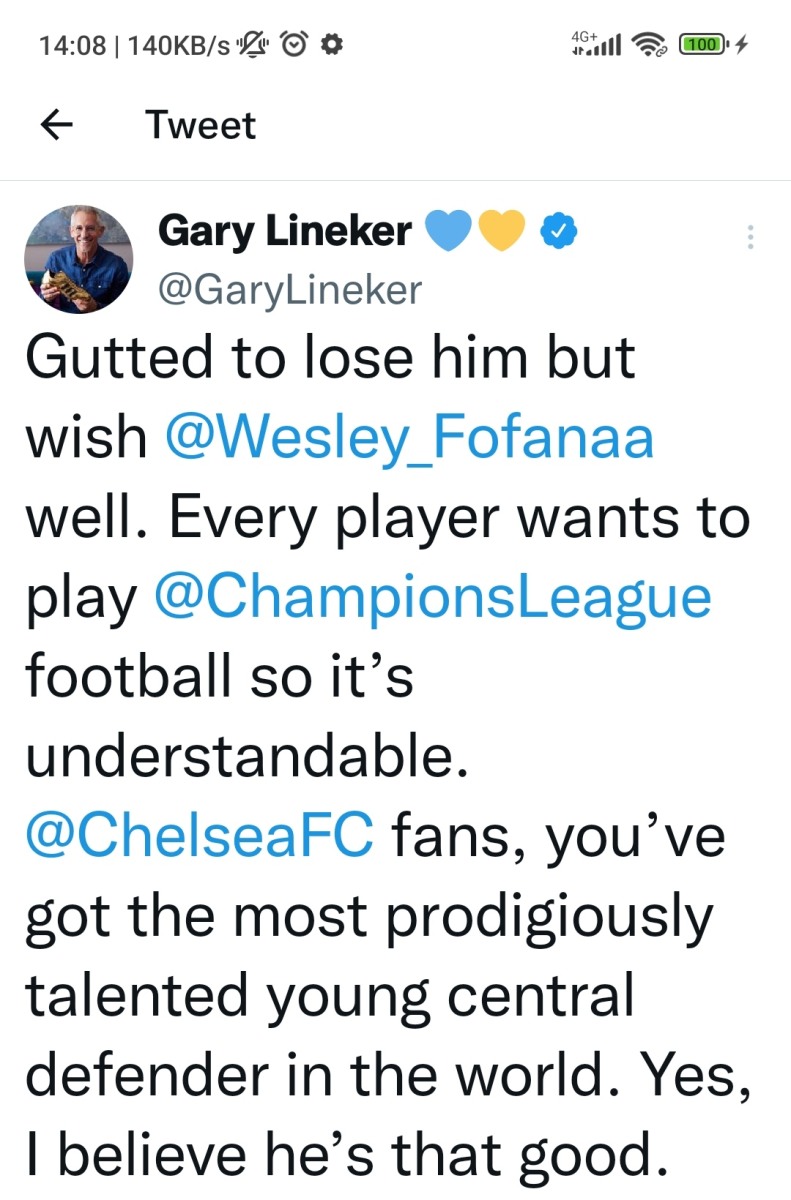Open the @ChampionsLeague mention
This screenshot has height=1200, width=791.
433,596
